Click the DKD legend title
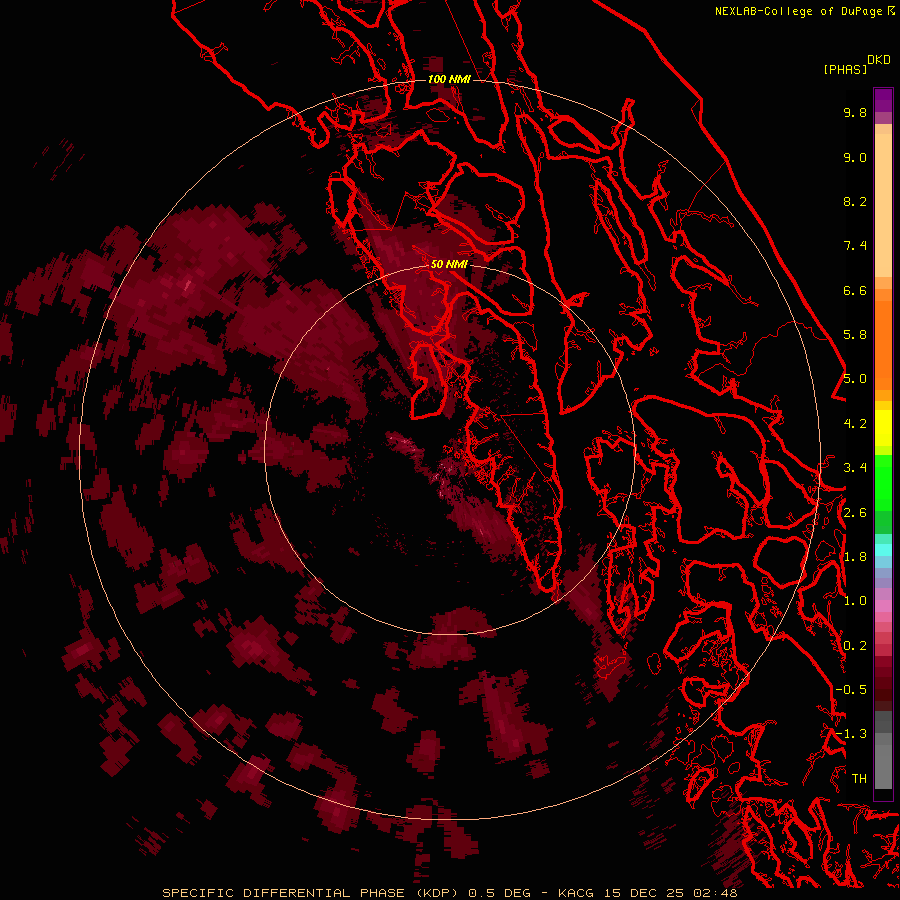This screenshot has width=900, height=900. tap(879, 60)
